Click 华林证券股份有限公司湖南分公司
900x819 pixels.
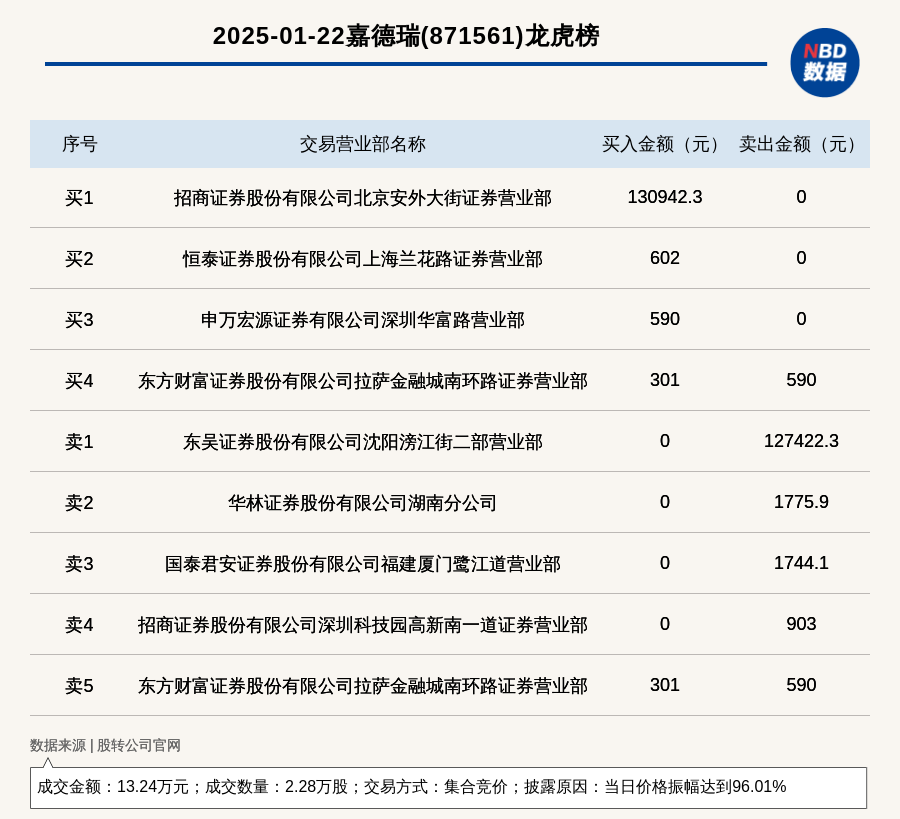coord(363,503)
